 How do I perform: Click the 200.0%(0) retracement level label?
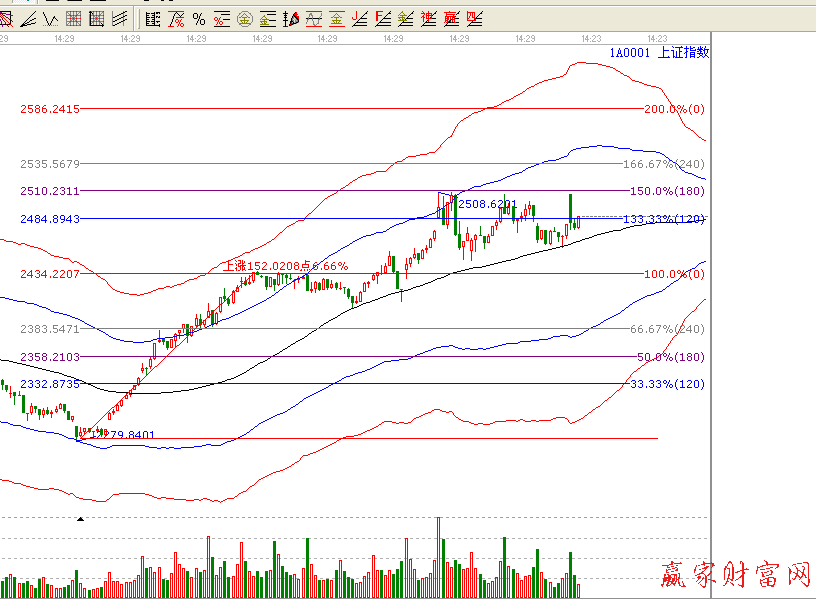[x=673, y=109]
